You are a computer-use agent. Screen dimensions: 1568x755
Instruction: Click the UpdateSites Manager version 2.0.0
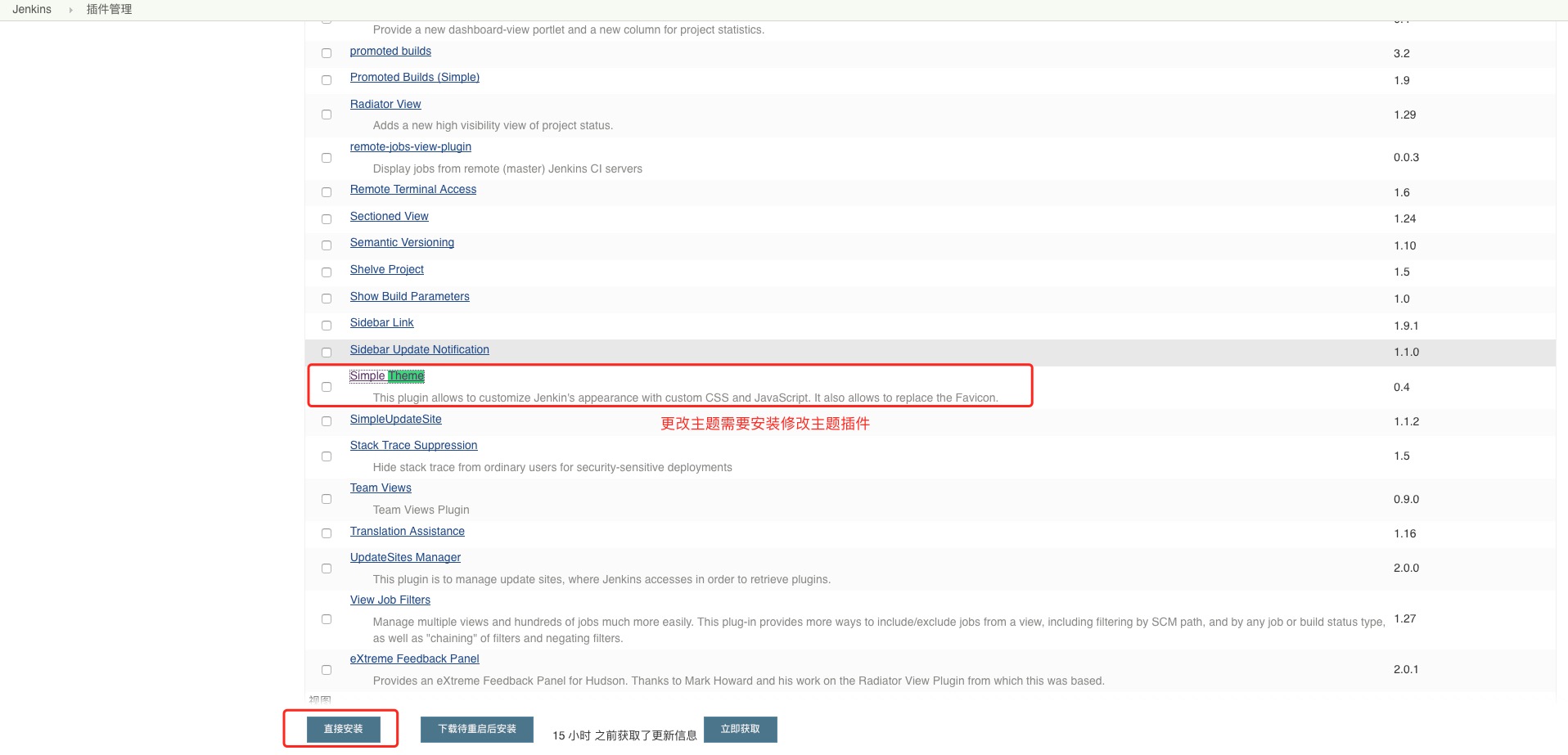[x=1407, y=568]
